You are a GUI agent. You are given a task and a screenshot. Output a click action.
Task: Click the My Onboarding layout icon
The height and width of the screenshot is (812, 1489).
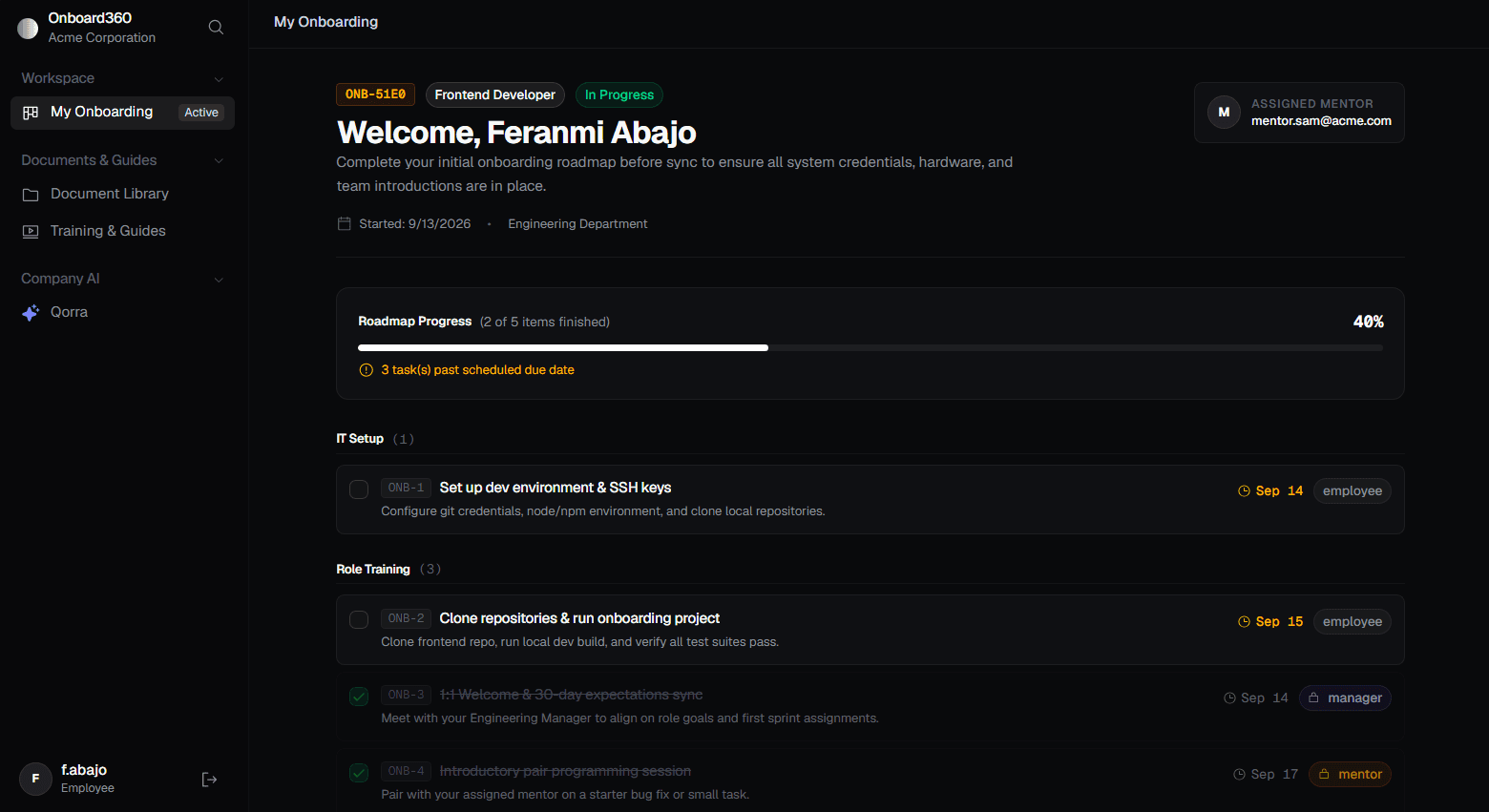31,113
